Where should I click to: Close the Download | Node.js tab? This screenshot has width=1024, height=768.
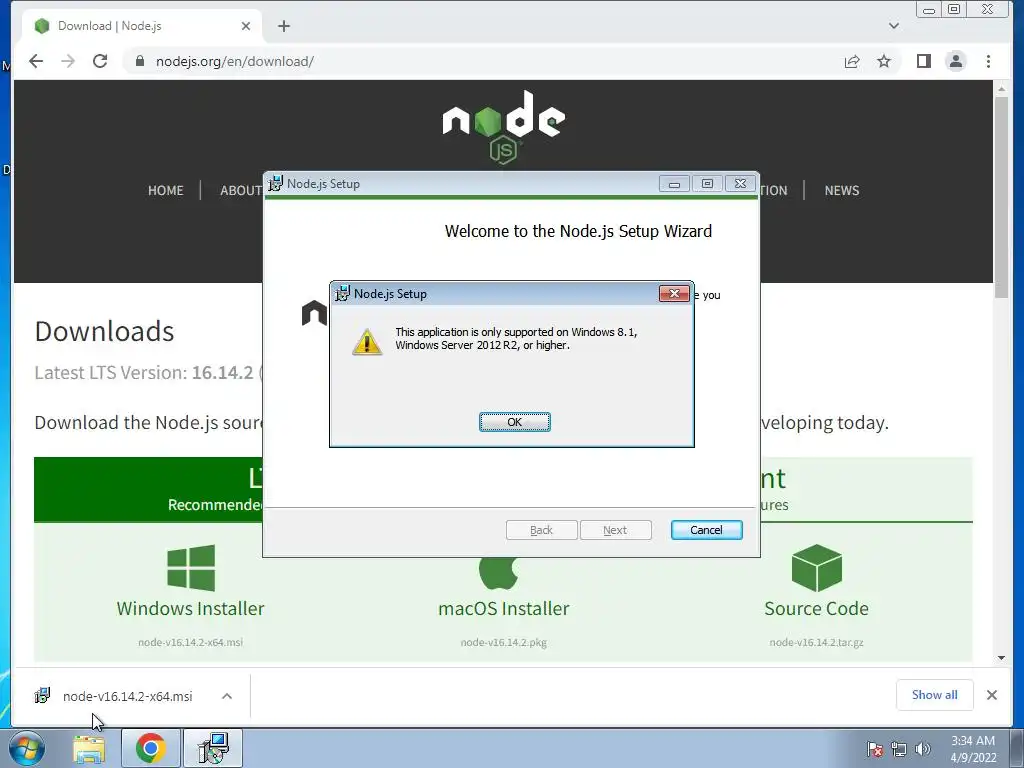pos(246,26)
